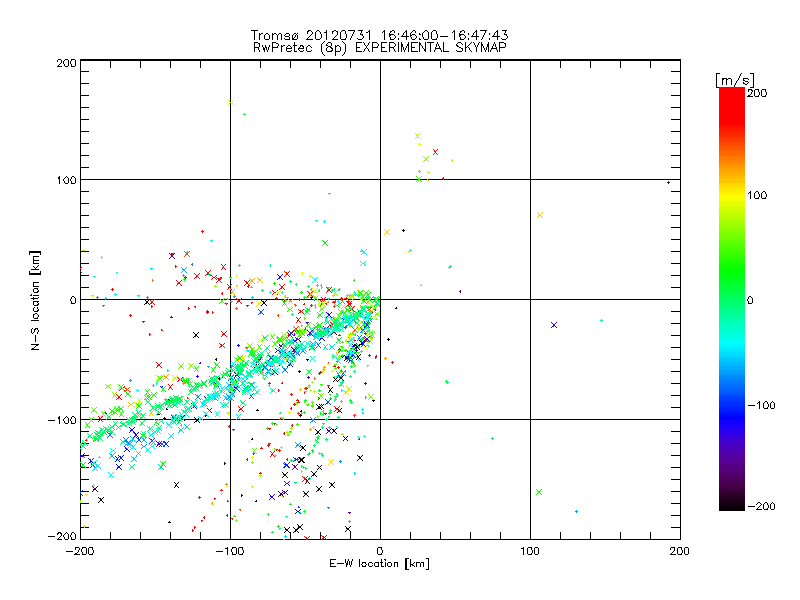Click the E-W location [km] axis label

(x=379, y=564)
